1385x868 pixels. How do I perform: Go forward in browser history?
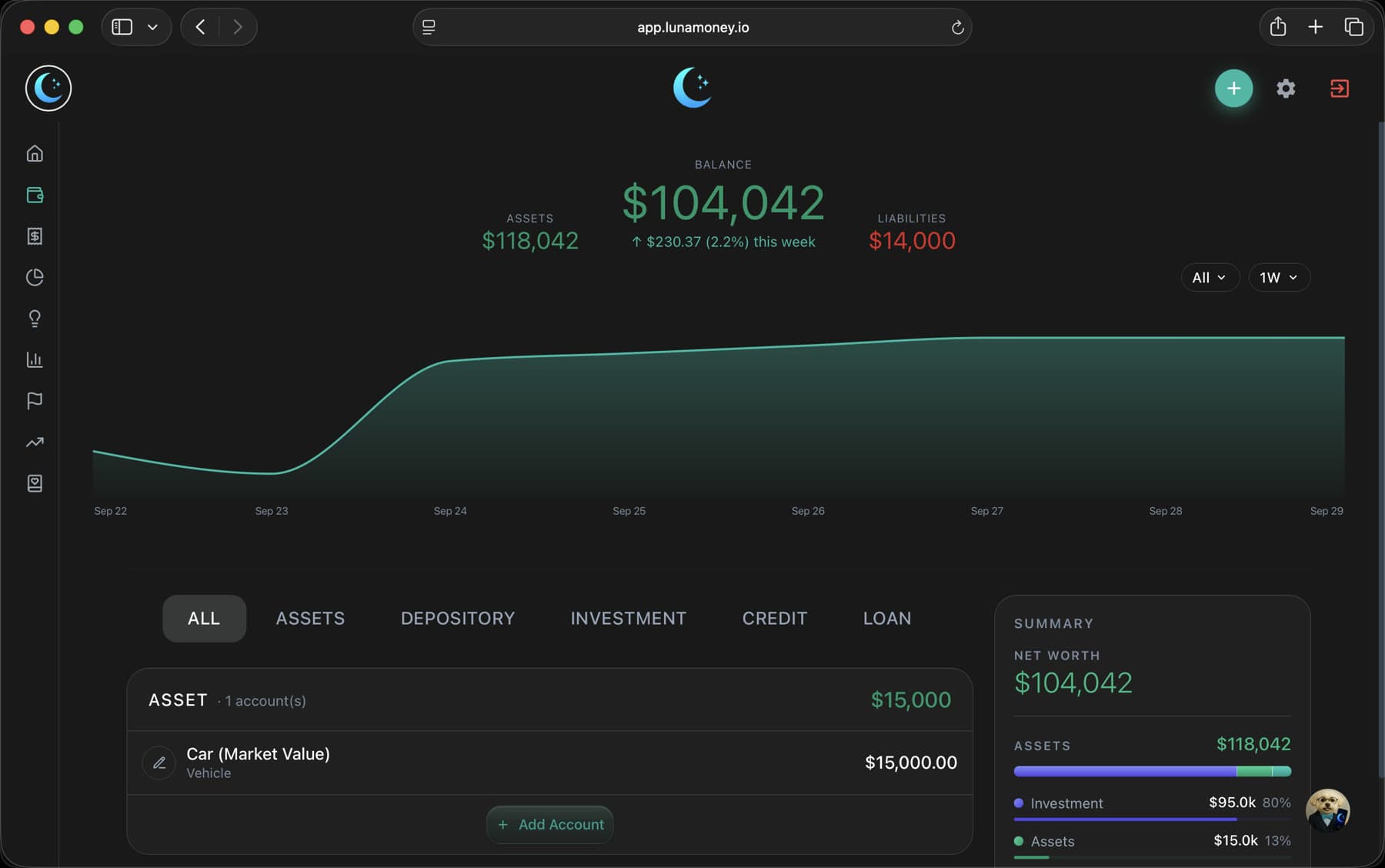[x=238, y=27]
